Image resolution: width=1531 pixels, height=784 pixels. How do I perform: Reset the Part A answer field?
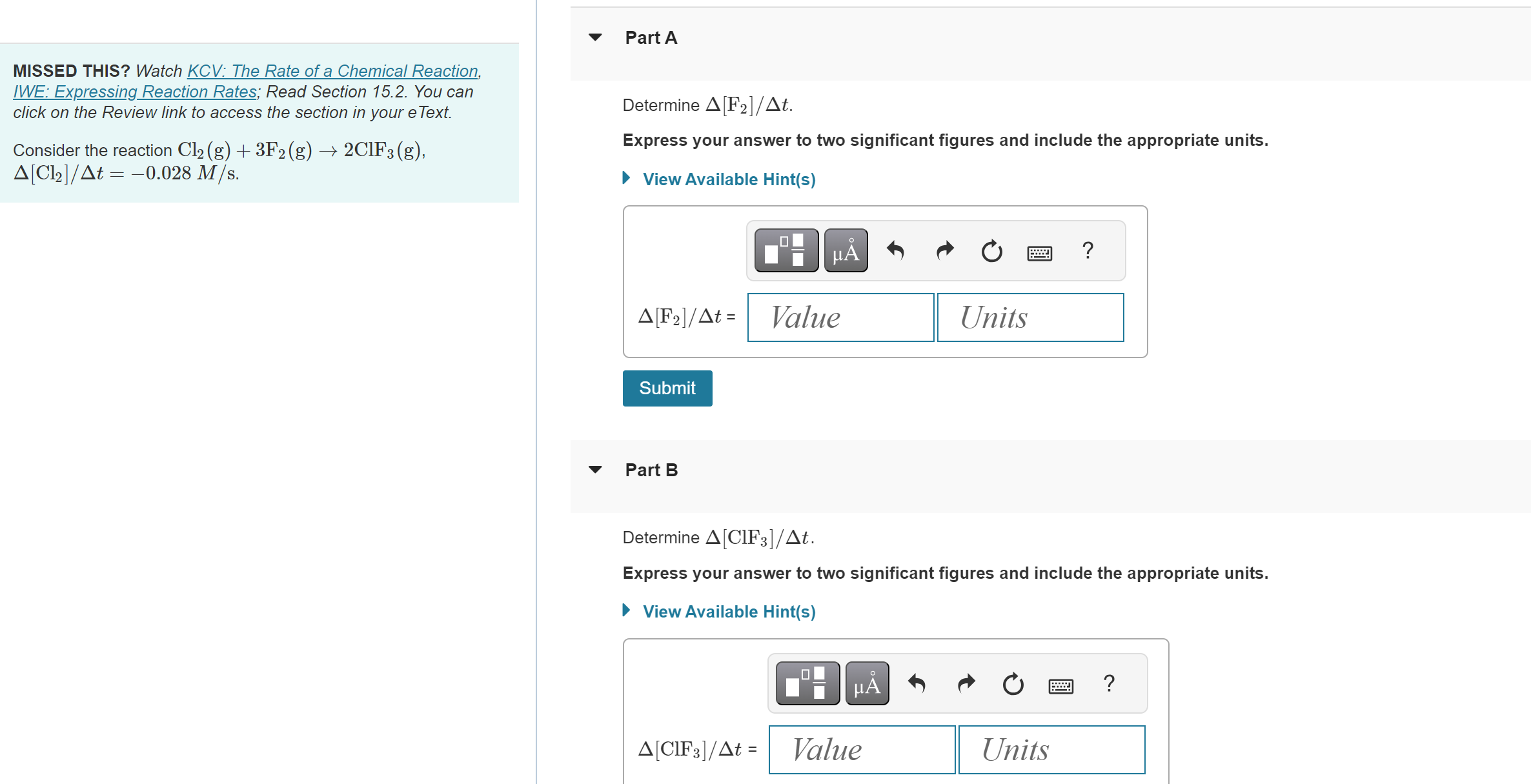[991, 250]
